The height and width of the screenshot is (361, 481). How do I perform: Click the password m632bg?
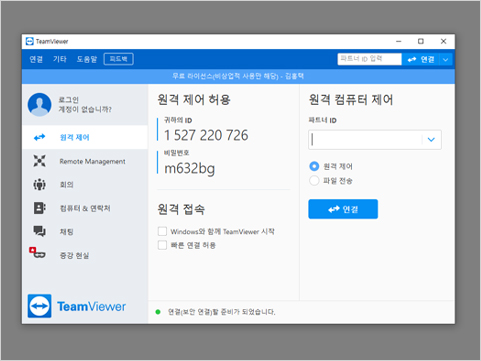pos(189,168)
